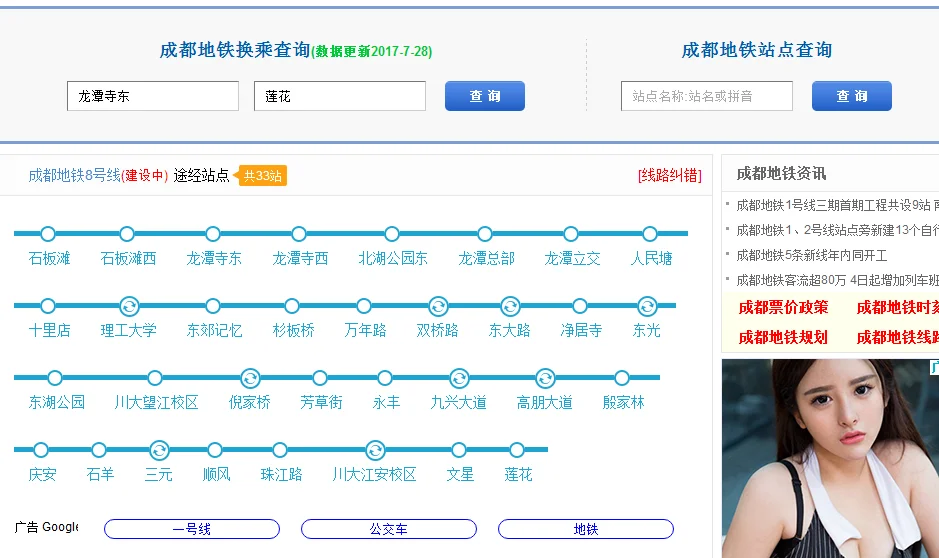Click the destination field containing 莲花
Image resolution: width=939 pixels, height=558 pixels.
click(x=340, y=96)
